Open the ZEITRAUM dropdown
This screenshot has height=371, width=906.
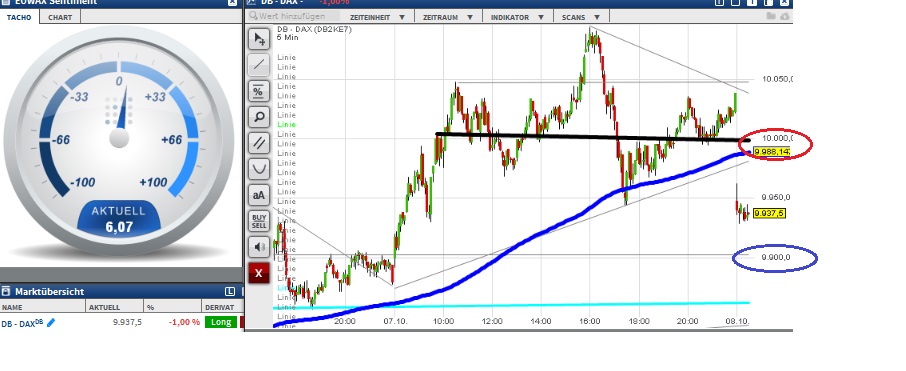click(448, 17)
